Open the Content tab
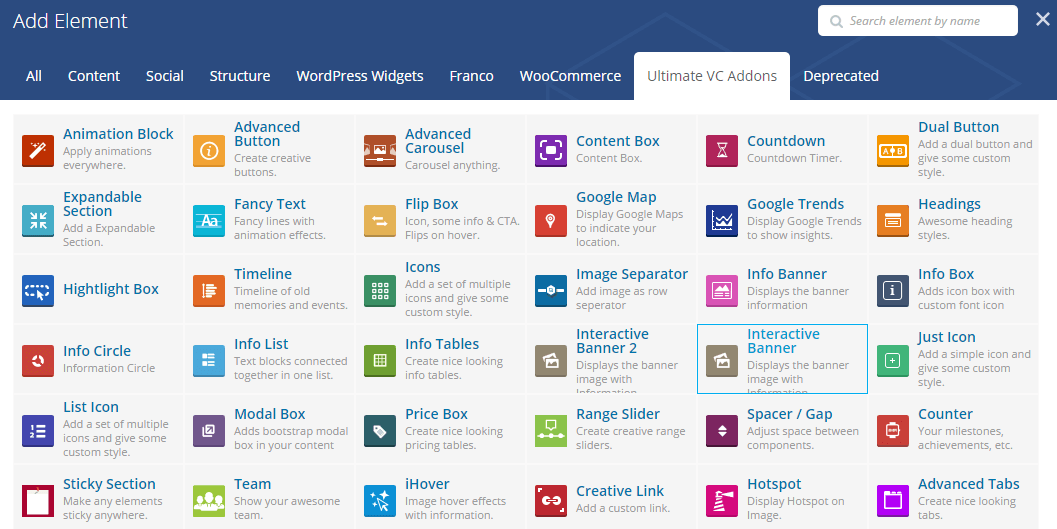This screenshot has height=529, width=1057. point(94,76)
